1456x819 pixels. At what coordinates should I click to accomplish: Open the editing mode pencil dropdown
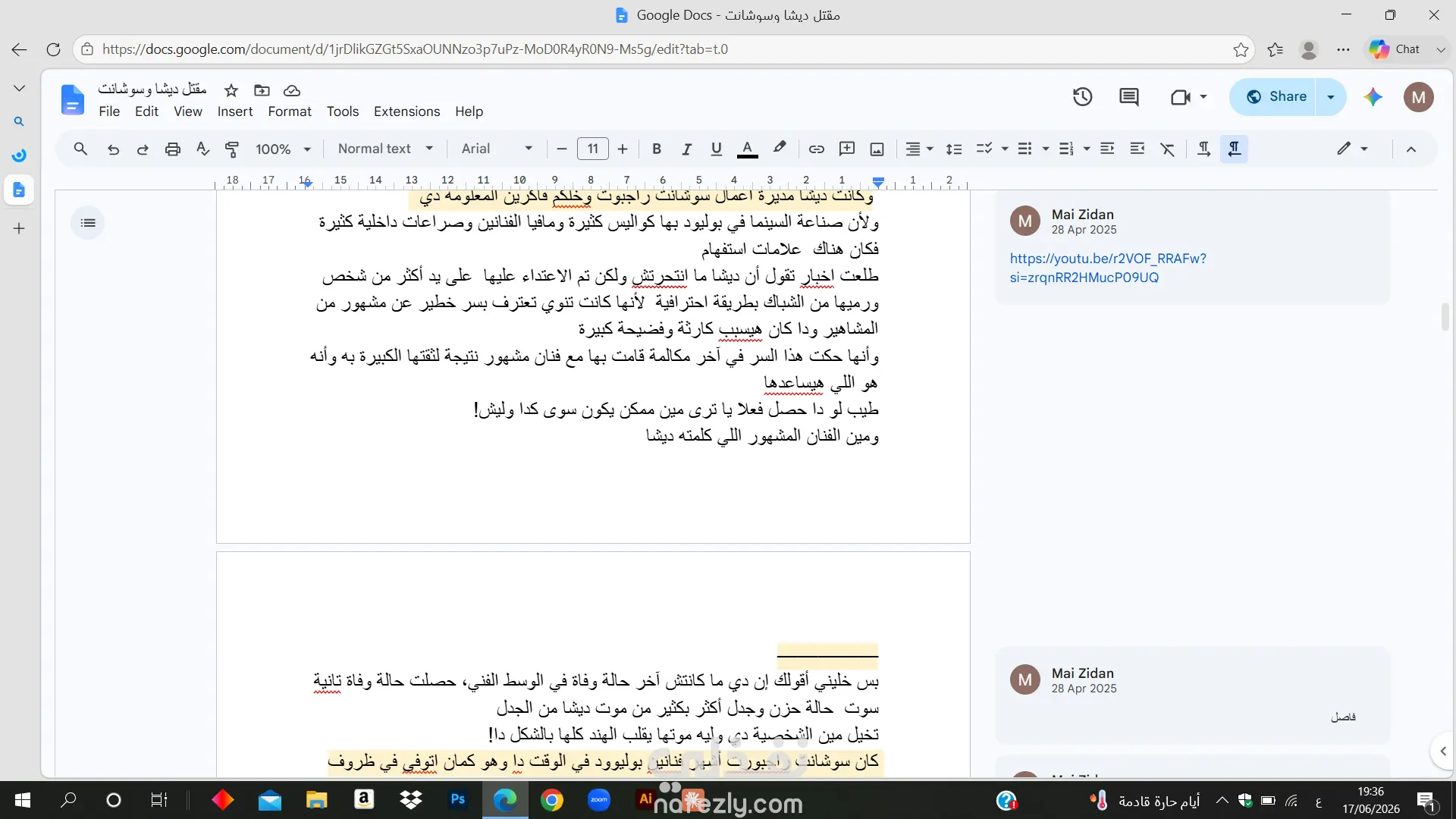[x=1352, y=149]
